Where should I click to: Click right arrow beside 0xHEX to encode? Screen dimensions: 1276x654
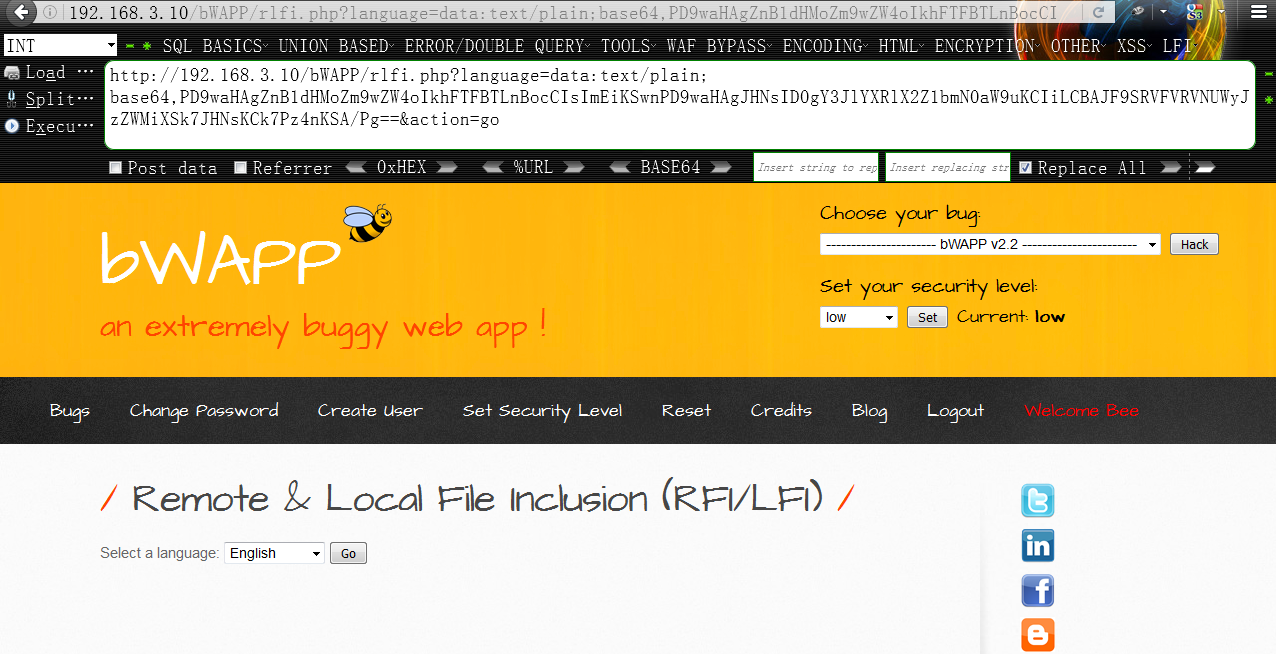point(446,167)
